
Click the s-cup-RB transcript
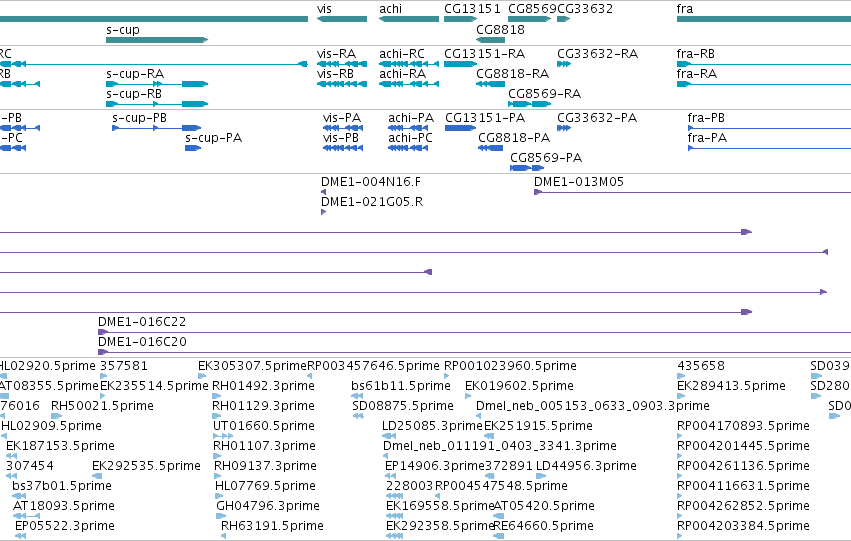click(157, 104)
